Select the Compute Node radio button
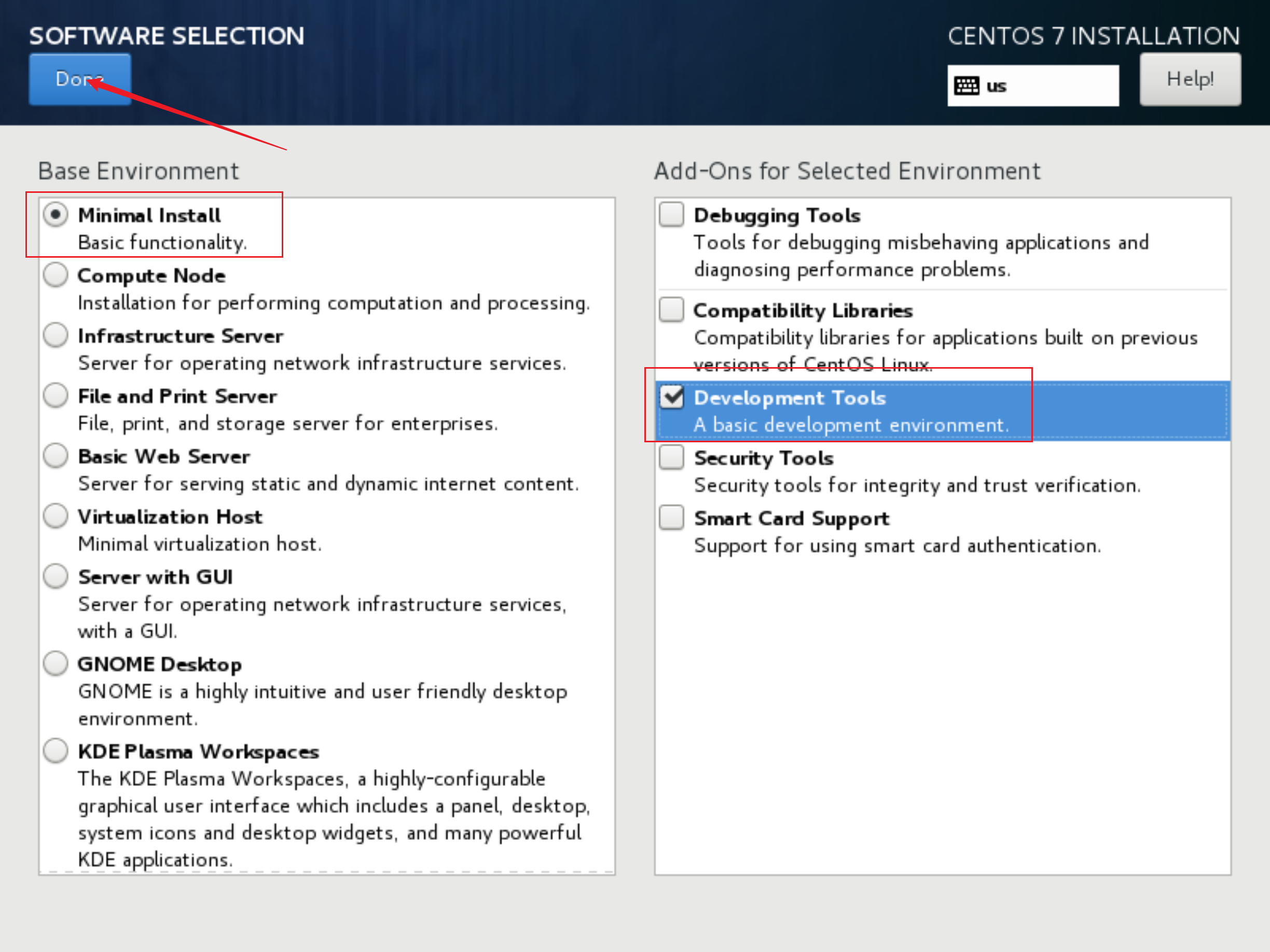The width and height of the screenshot is (1270, 952). (56, 275)
